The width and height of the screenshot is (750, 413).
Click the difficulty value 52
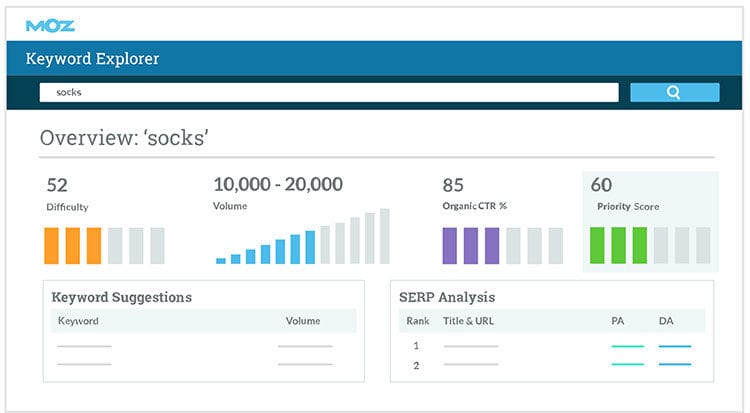tap(57, 185)
